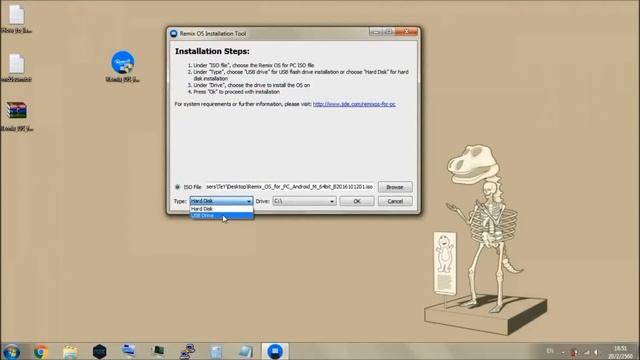Minimize the Remix OS Installation Tool window
The height and width of the screenshot is (360, 640).
coord(376,31)
